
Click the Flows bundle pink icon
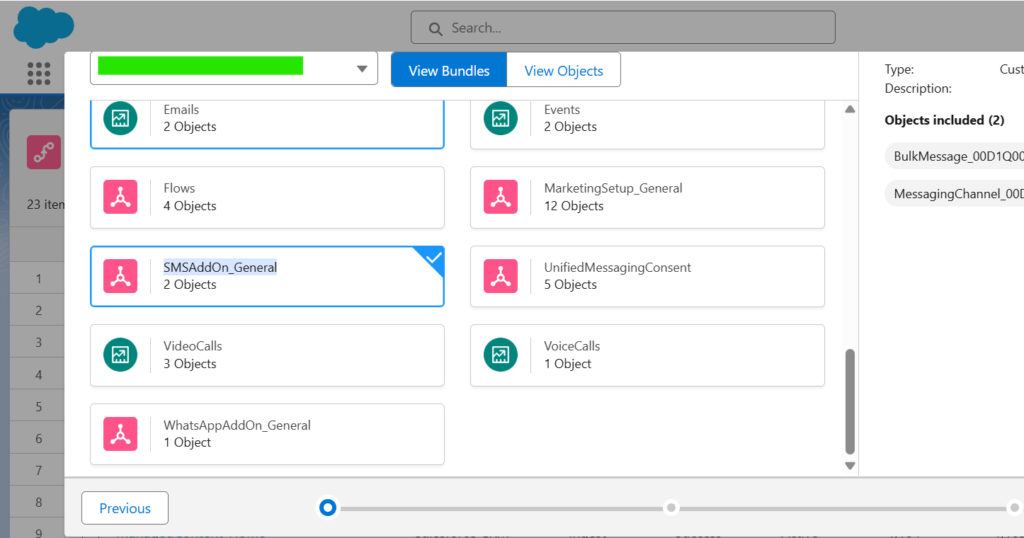pos(120,197)
